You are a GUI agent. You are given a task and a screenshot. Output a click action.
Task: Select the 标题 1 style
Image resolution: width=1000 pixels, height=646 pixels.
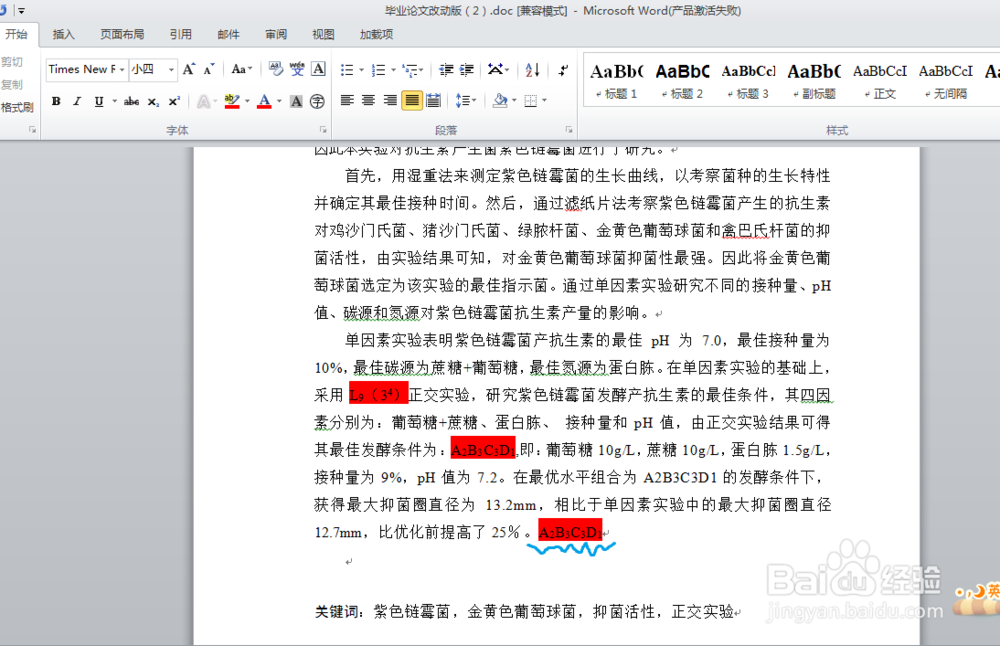[x=616, y=78]
